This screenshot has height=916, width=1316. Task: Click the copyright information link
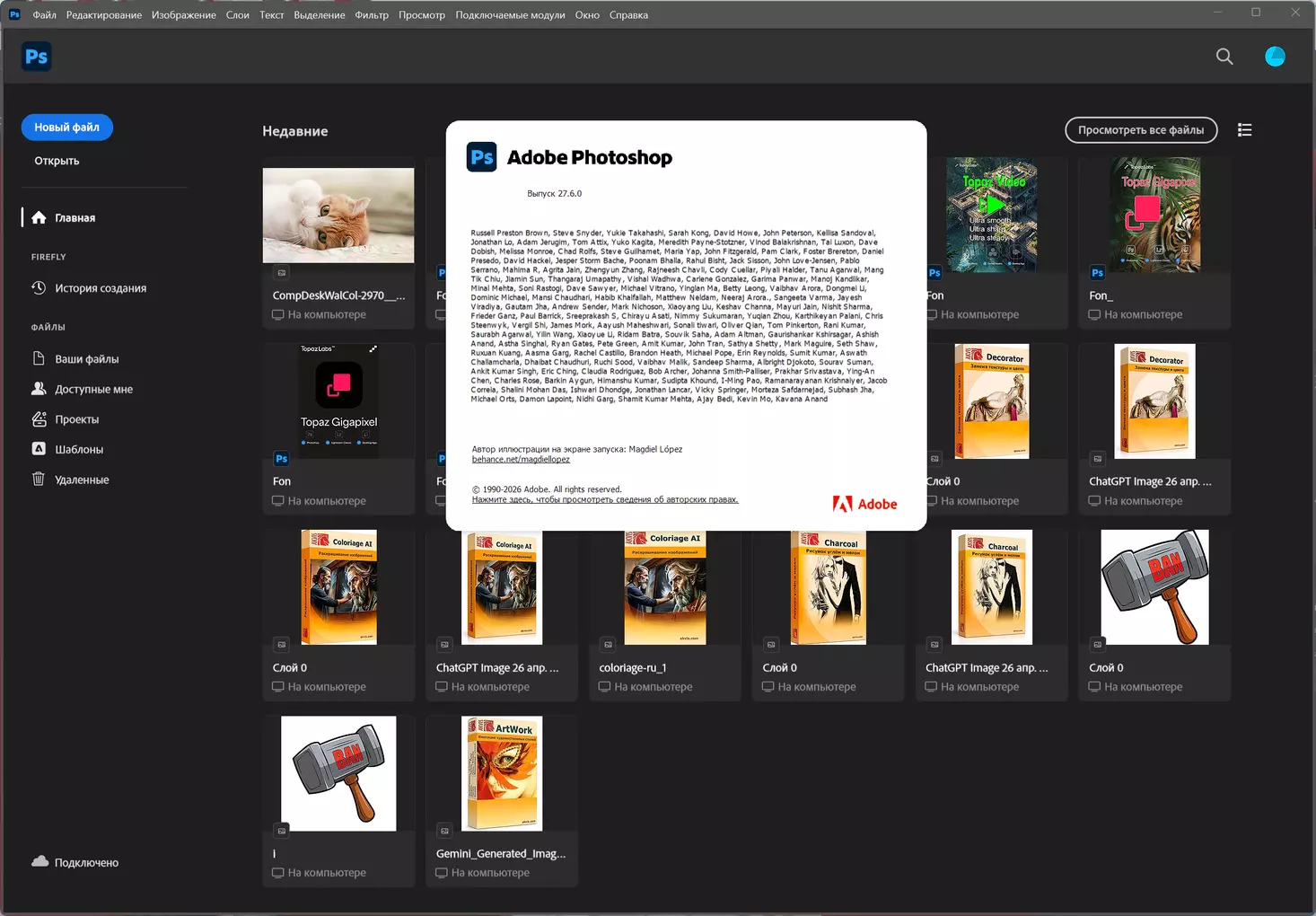coord(605,500)
